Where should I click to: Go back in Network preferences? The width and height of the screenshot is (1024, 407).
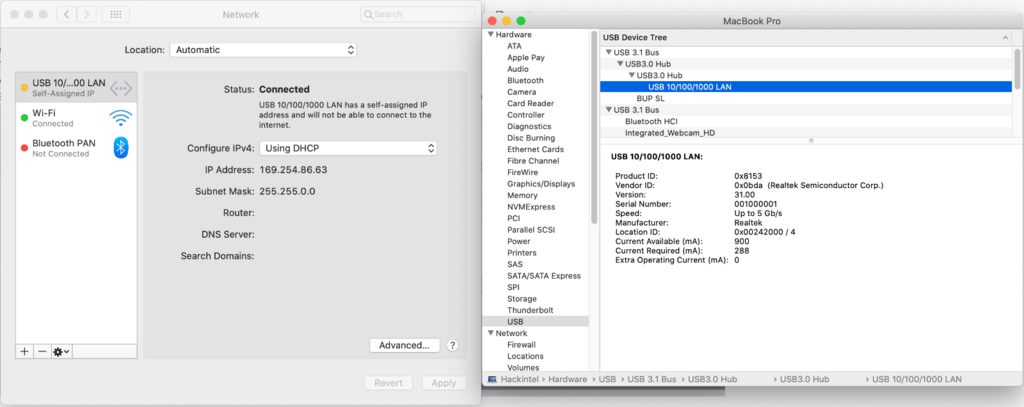[67, 14]
